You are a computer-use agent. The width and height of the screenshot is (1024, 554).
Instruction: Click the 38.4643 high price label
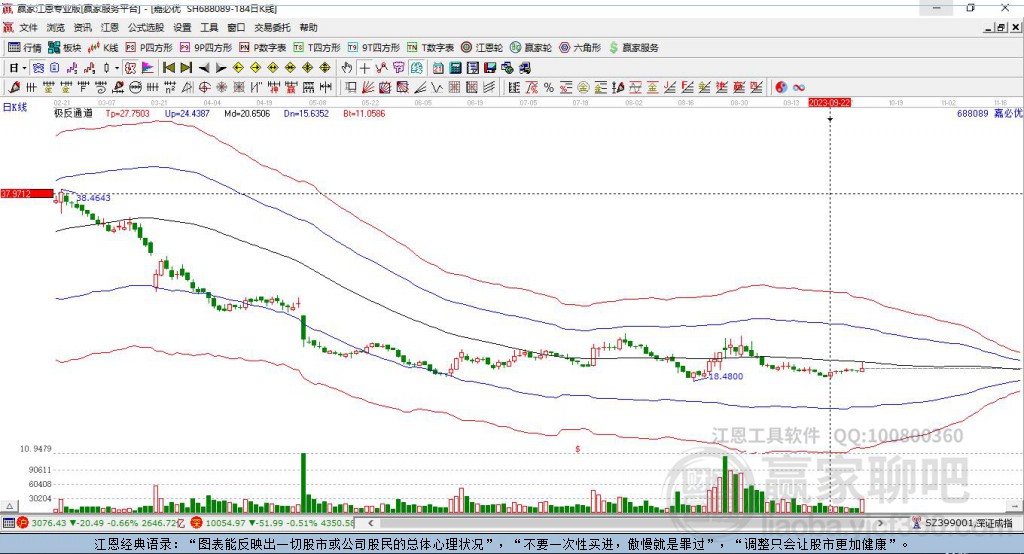93,197
